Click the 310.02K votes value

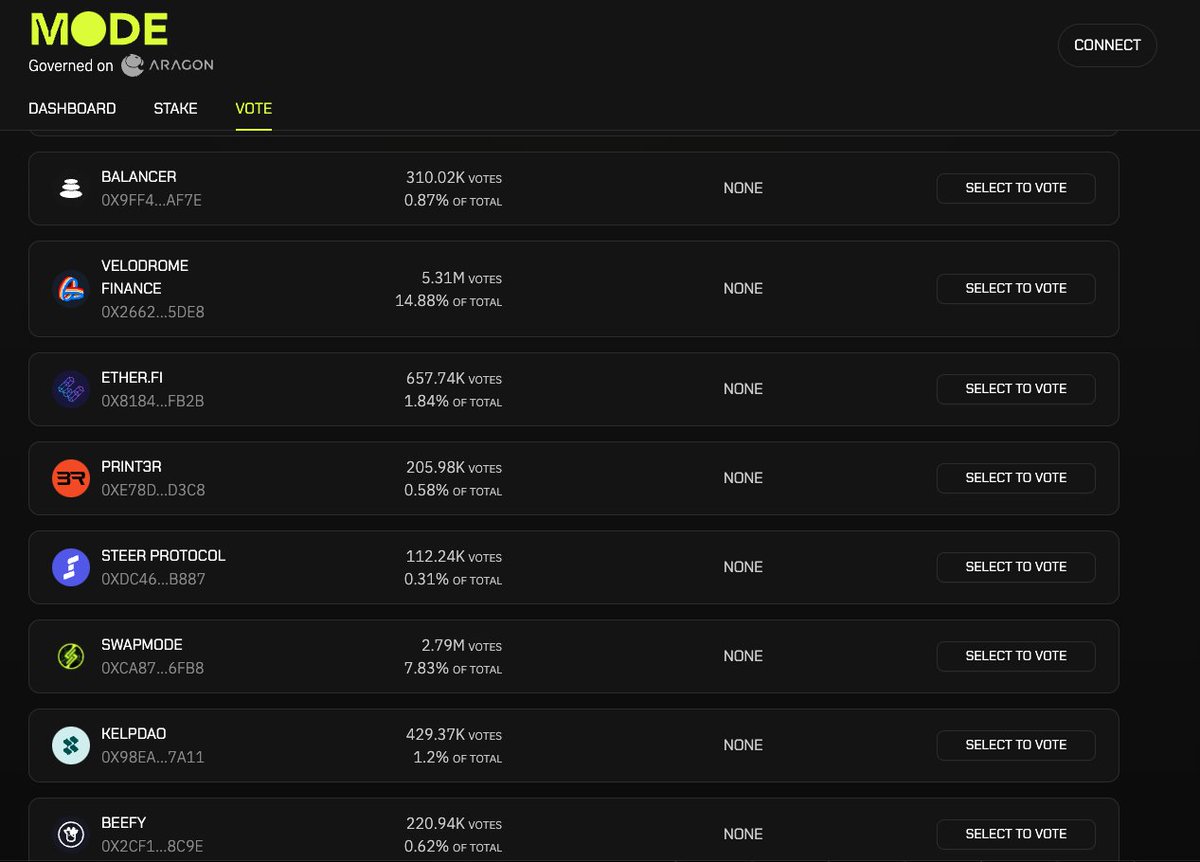(453, 178)
